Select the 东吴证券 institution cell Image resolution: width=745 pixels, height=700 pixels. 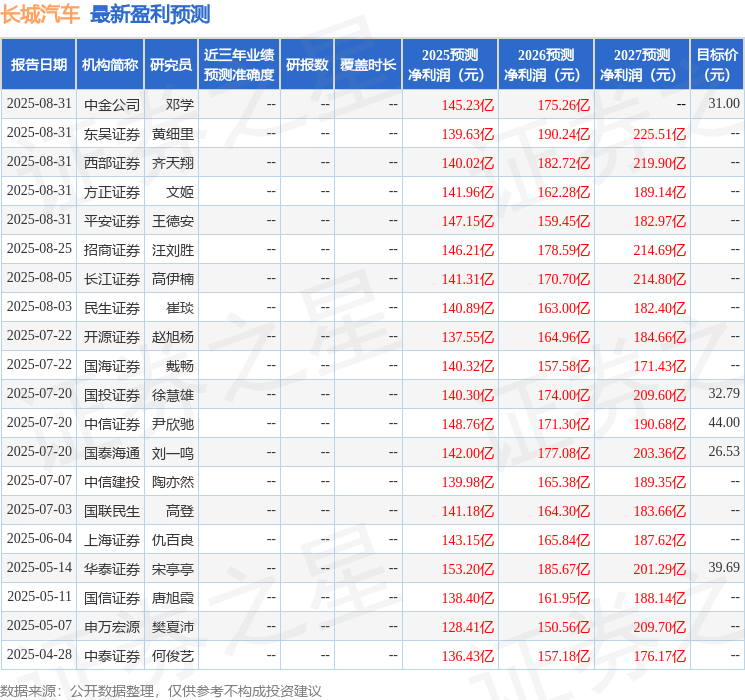click(x=112, y=134)
